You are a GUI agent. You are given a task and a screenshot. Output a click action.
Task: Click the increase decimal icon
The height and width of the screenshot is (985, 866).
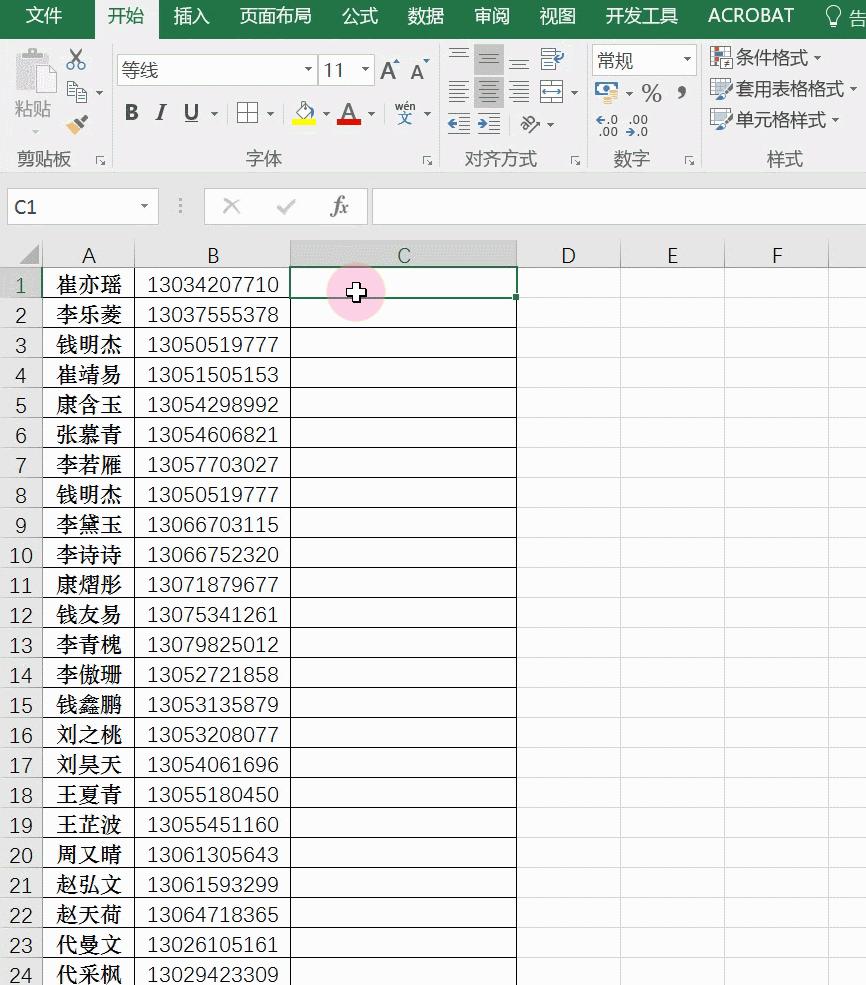click(607, 125)
